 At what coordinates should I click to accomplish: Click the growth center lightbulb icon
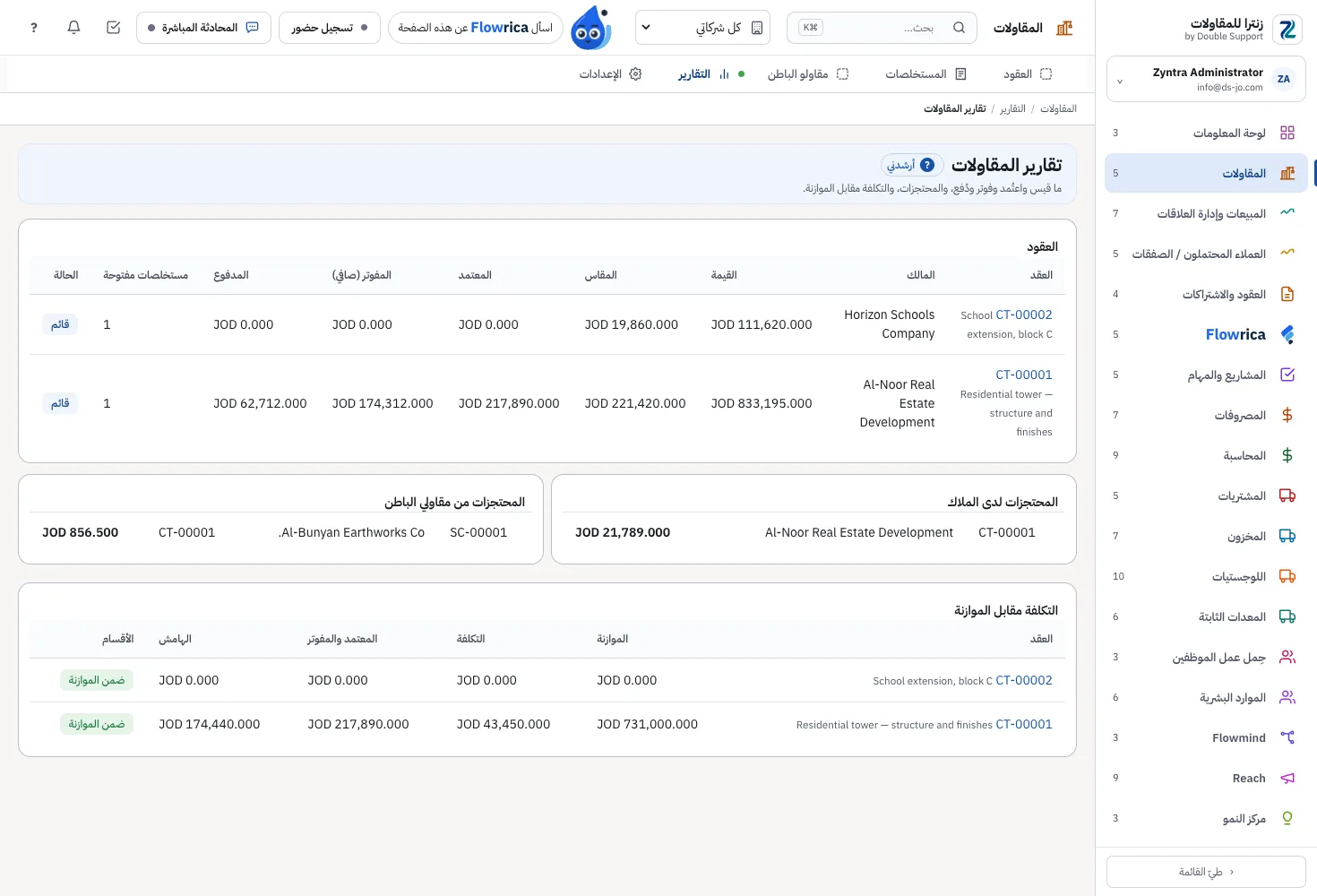(x=1287, y=818)
